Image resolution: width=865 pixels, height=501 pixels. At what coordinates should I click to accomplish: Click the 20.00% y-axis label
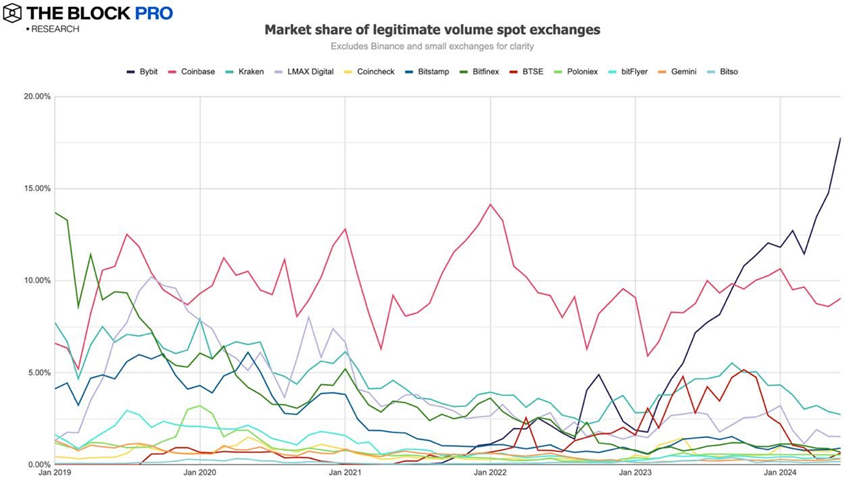[36, 96]
